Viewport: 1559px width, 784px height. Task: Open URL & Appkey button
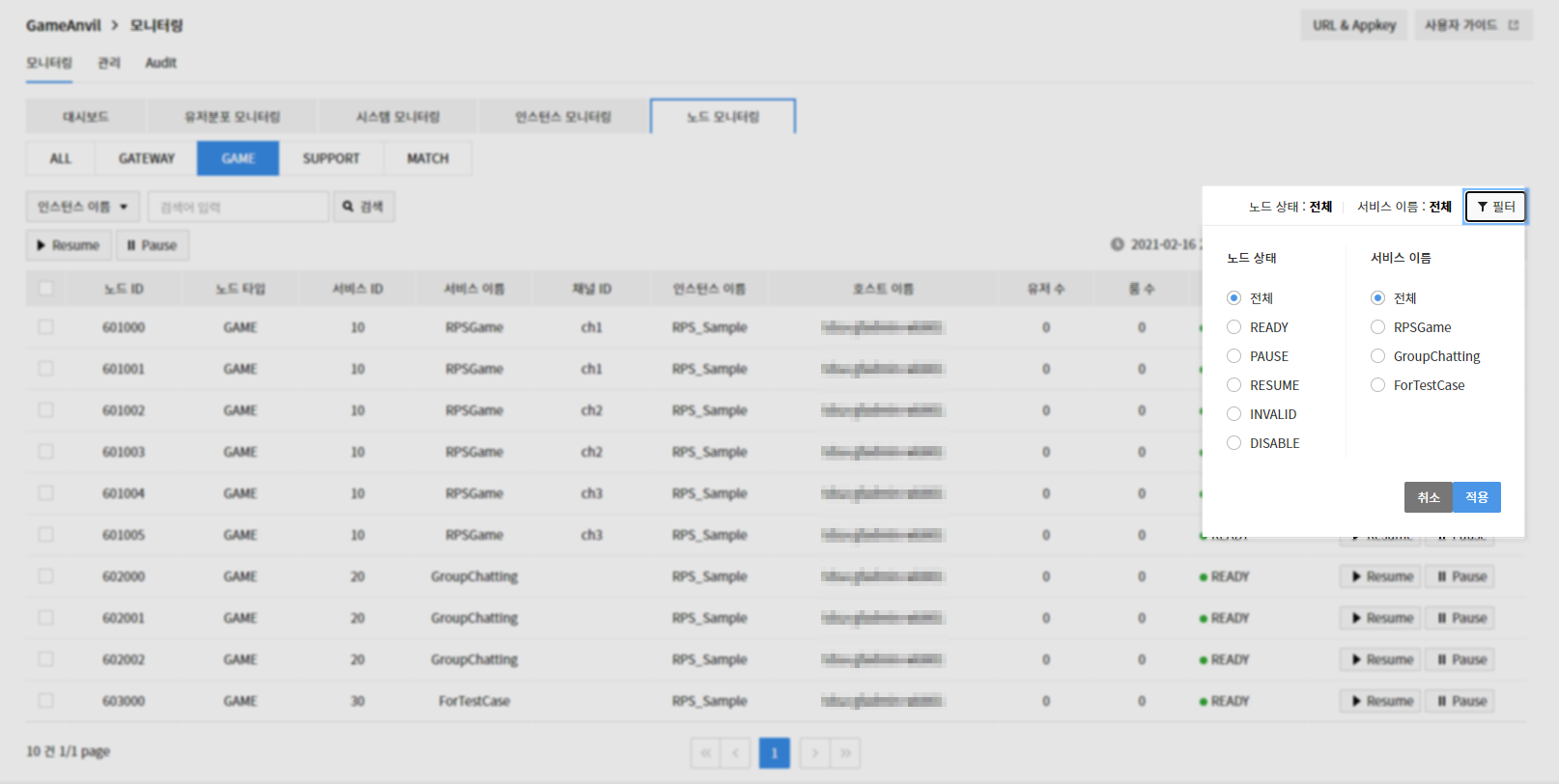click(x=1354, y=25)
